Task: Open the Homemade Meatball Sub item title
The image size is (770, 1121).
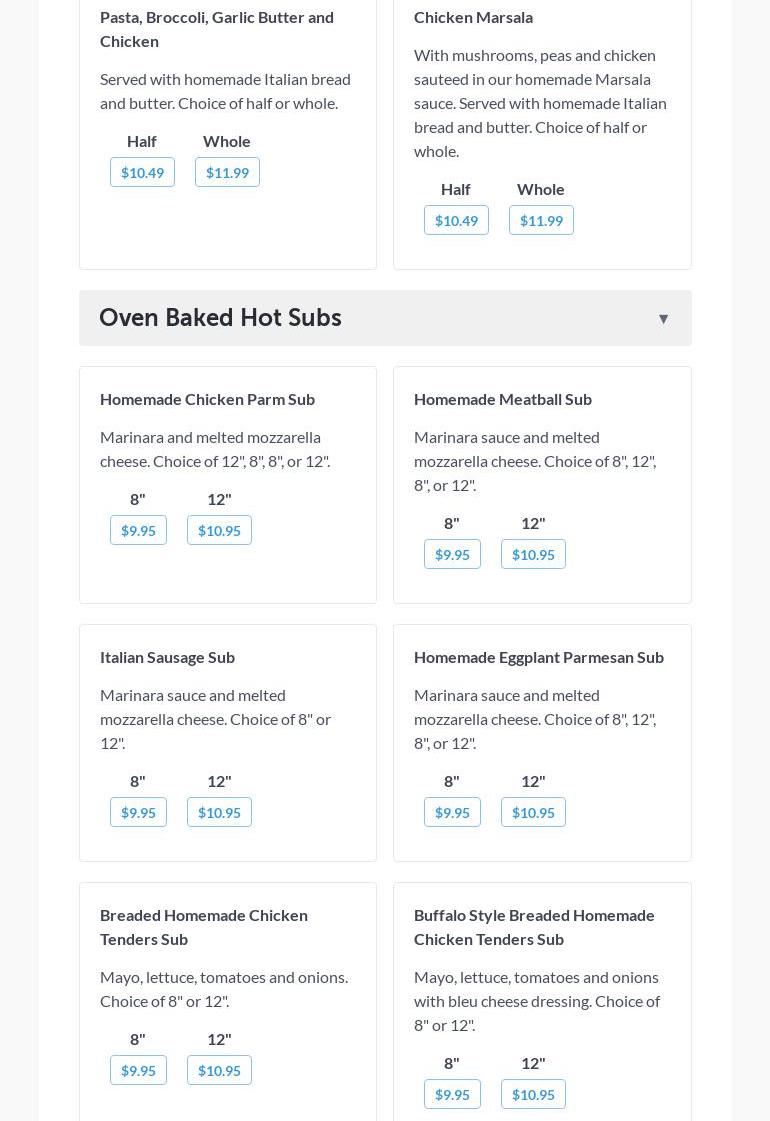Action: coord(503,399)
